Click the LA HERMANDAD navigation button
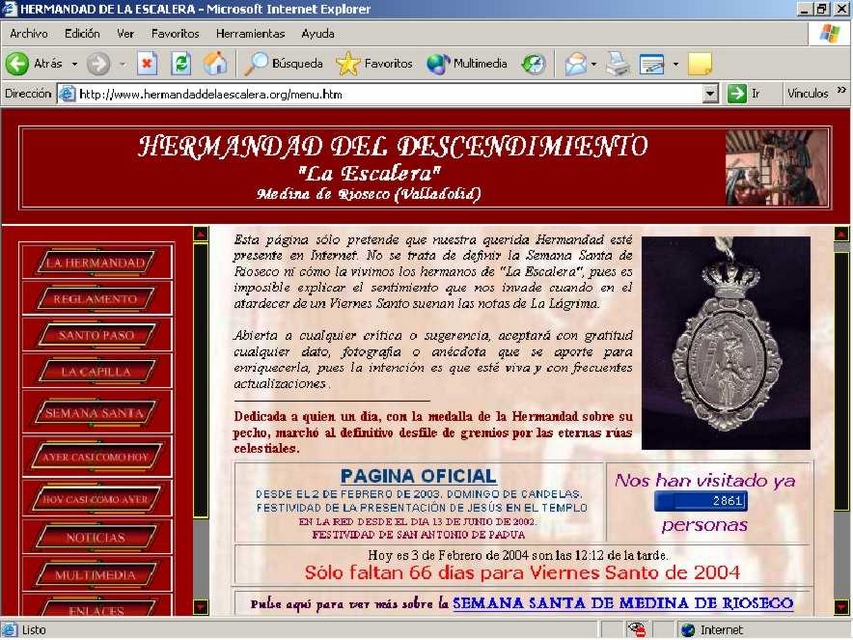 pyautogui.click(x=96, y=263)
